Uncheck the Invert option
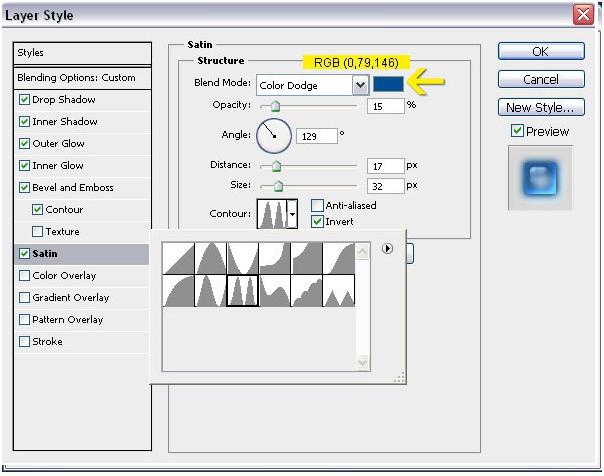604x476 pixels. tap(317, 221)
